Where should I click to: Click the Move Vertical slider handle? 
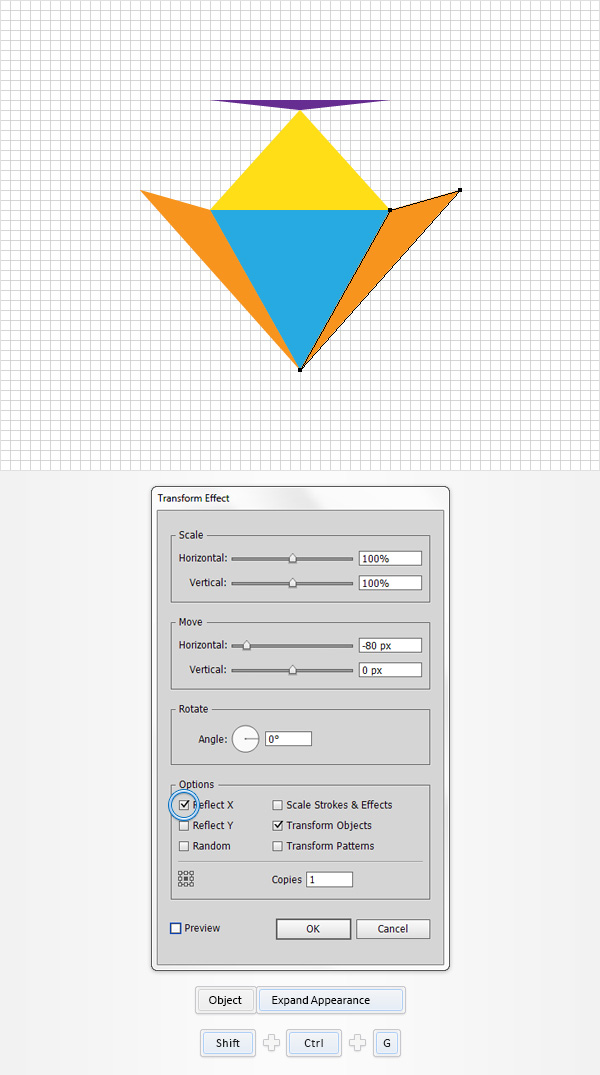293,670
